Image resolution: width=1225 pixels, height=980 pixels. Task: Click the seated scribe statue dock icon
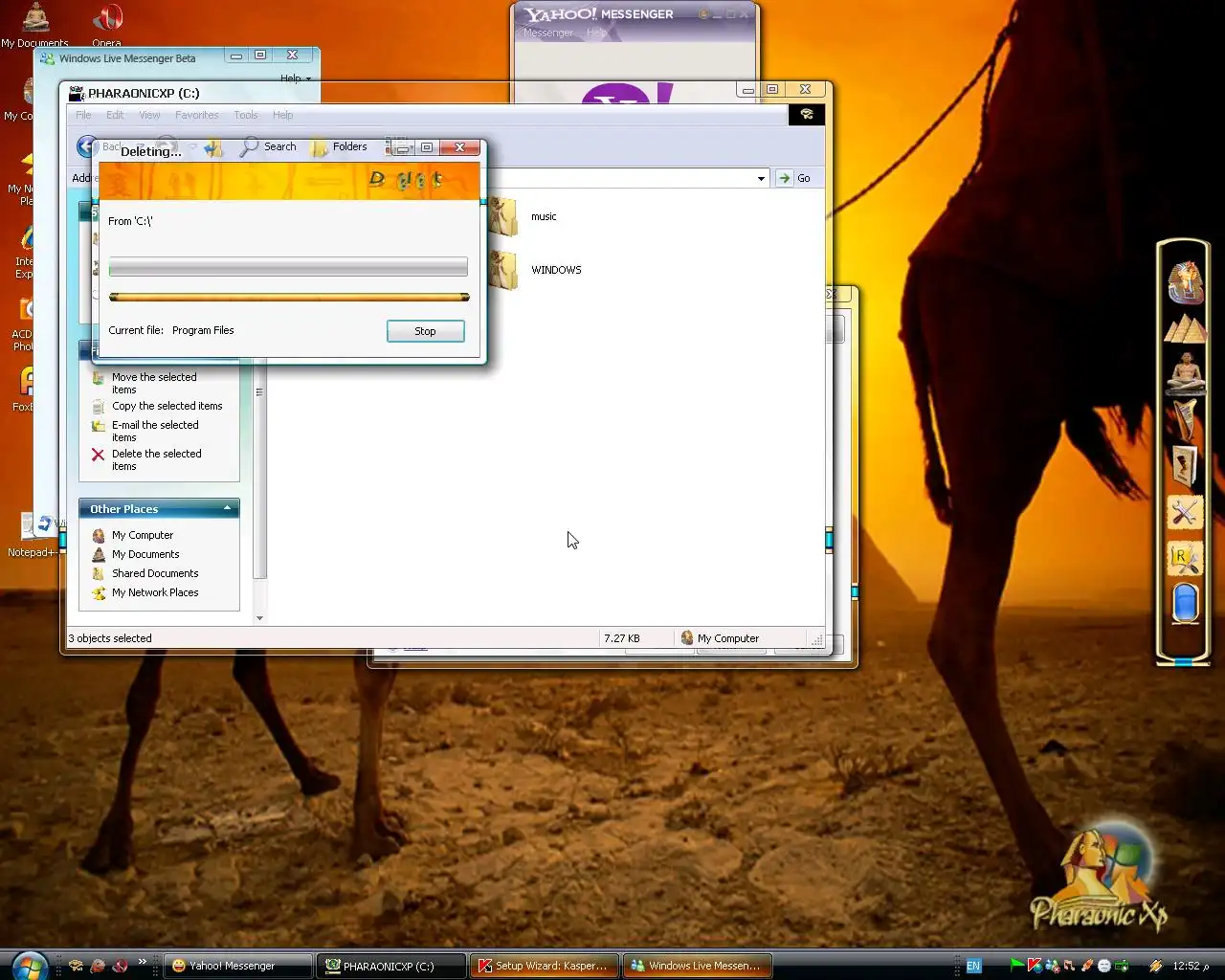coord(1185,373)
